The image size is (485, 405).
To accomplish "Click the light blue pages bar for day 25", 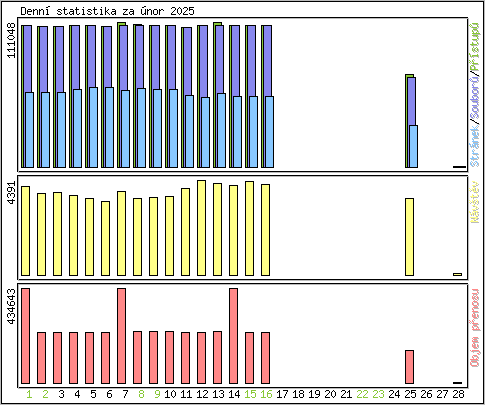I will tap(414, 147).
